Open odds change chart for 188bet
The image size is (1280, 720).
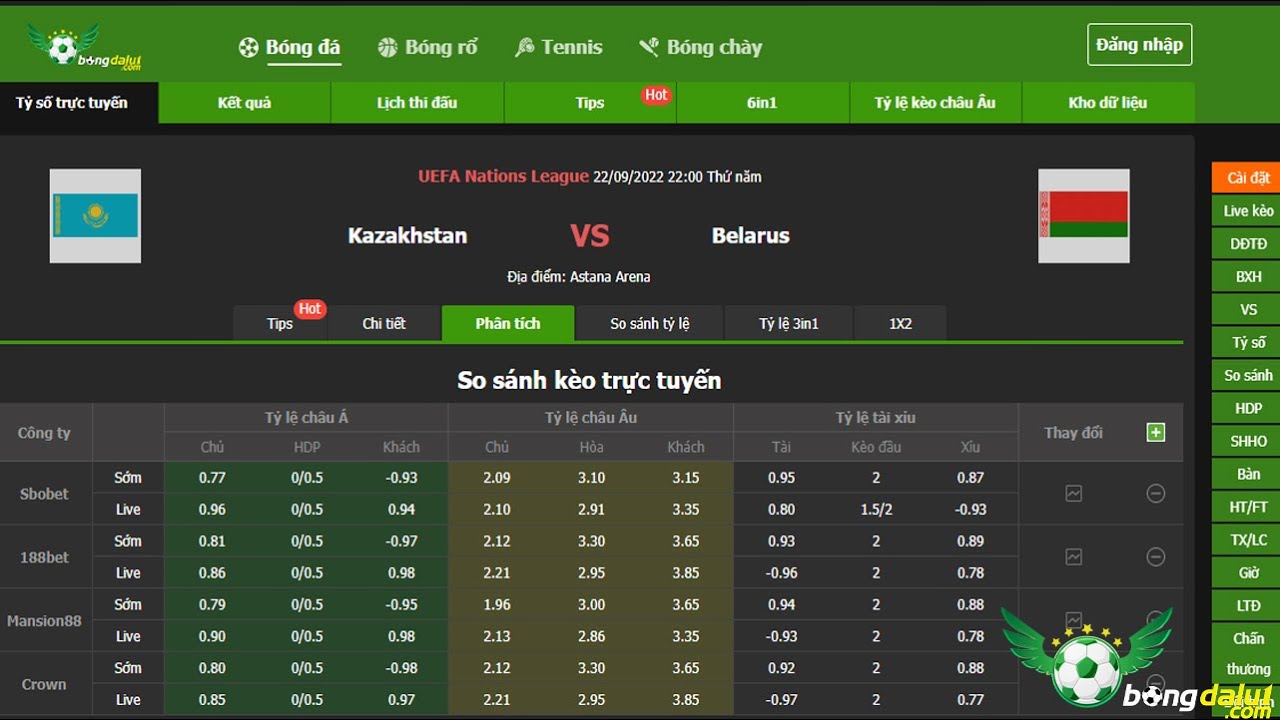1074,557
